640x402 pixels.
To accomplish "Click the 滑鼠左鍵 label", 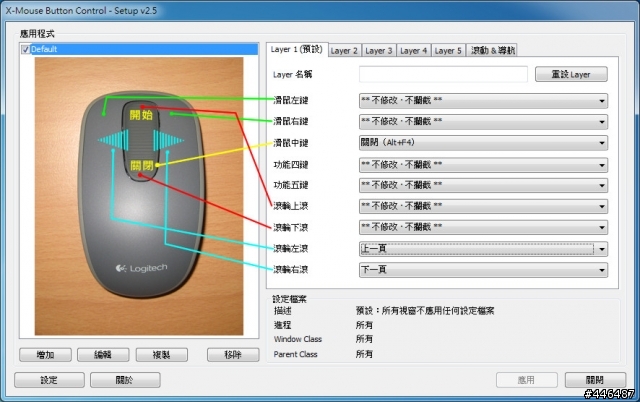I will tap(291, 100).
